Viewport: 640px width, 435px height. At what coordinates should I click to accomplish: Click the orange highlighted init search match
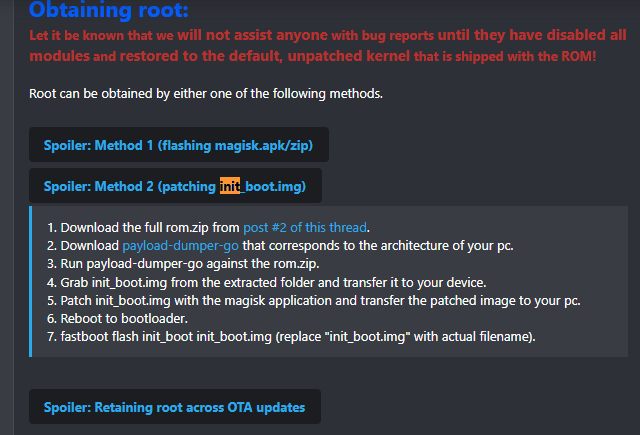230,186
